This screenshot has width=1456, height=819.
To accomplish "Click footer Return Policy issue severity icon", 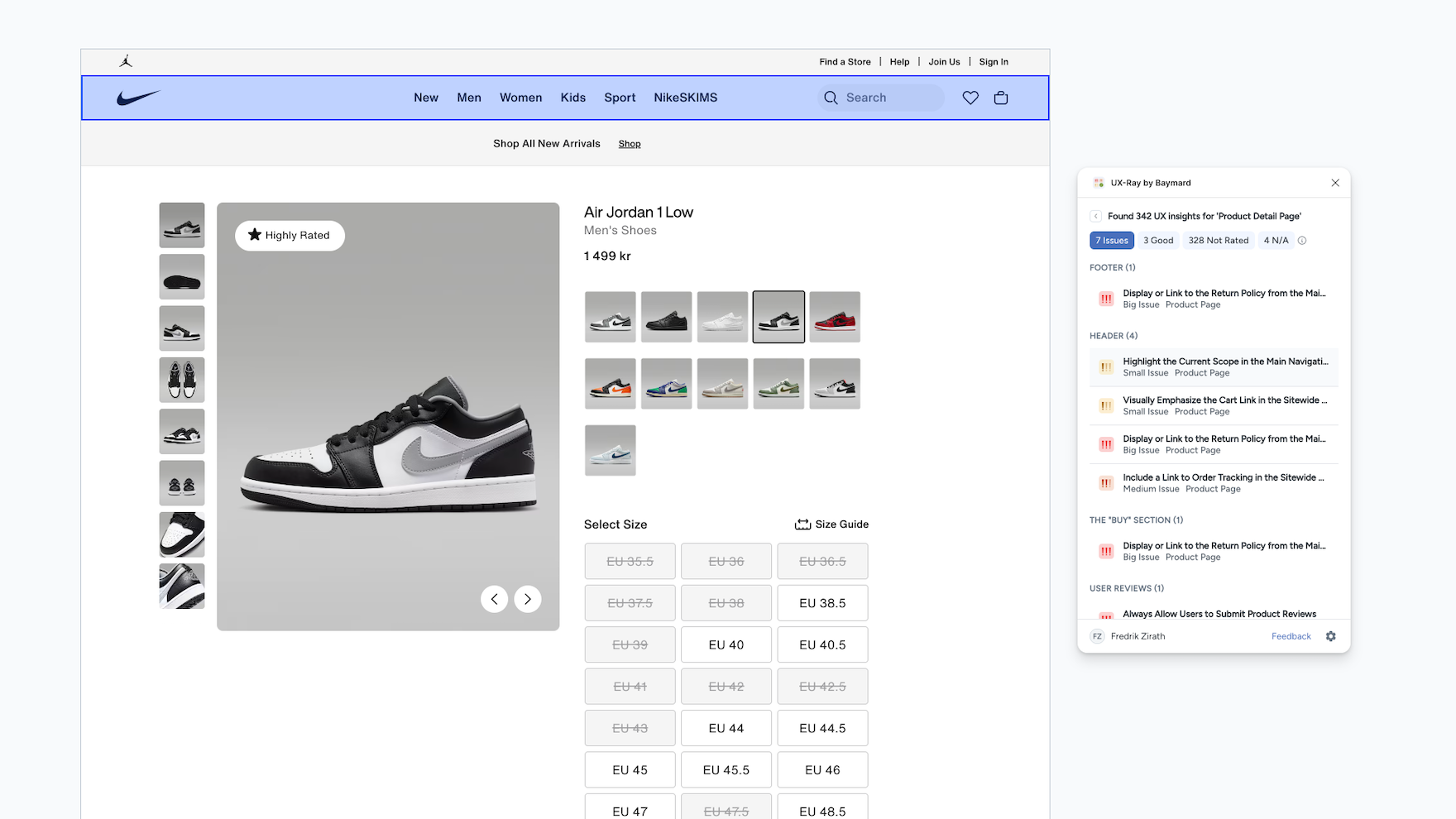I will pos(1106,299).
